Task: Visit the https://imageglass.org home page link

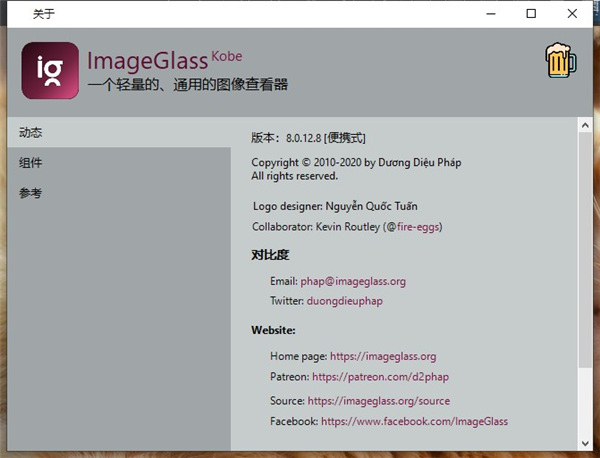Action: 383,356
